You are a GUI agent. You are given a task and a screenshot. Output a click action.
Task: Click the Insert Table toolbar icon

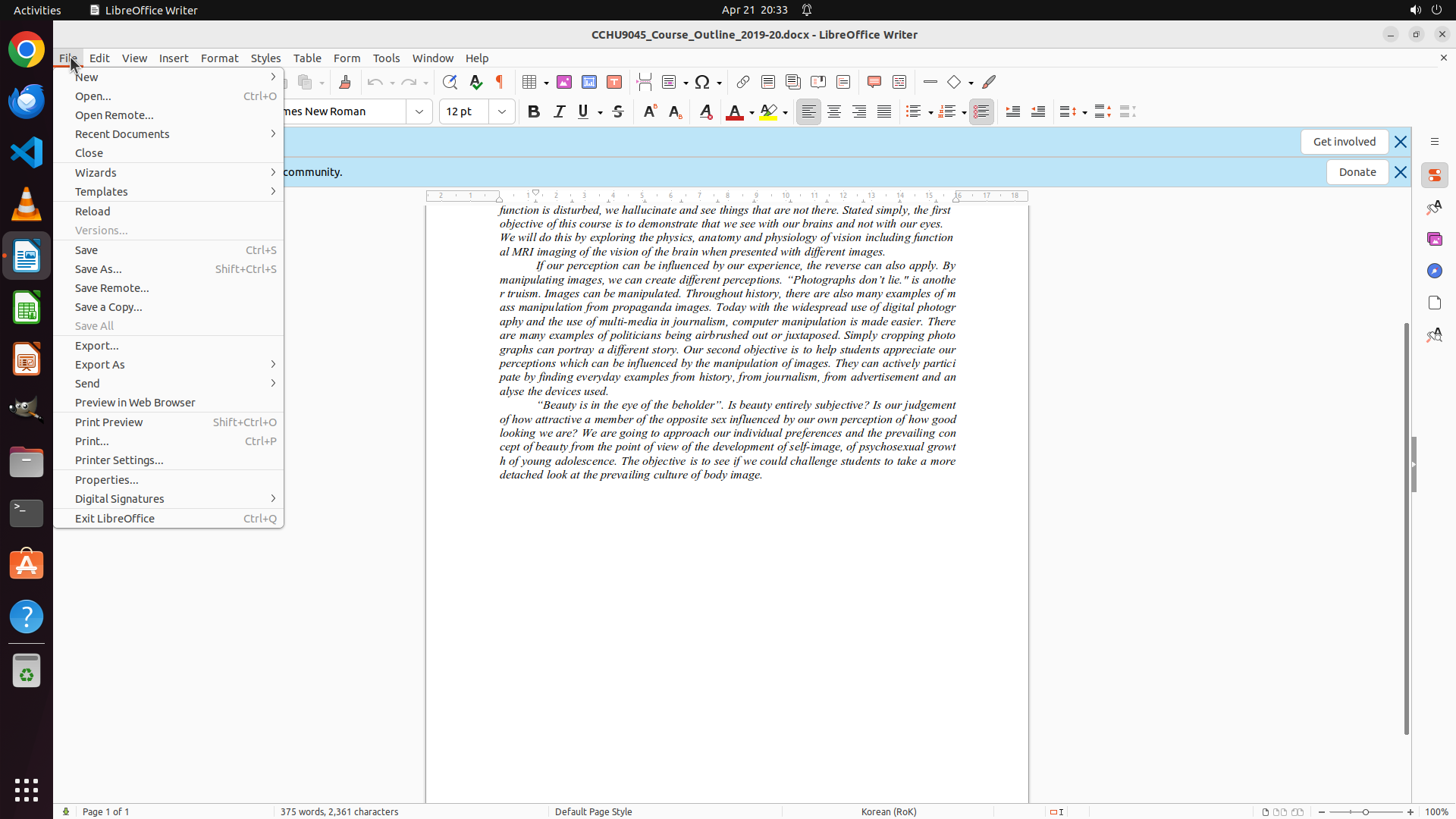click(530, 82)
